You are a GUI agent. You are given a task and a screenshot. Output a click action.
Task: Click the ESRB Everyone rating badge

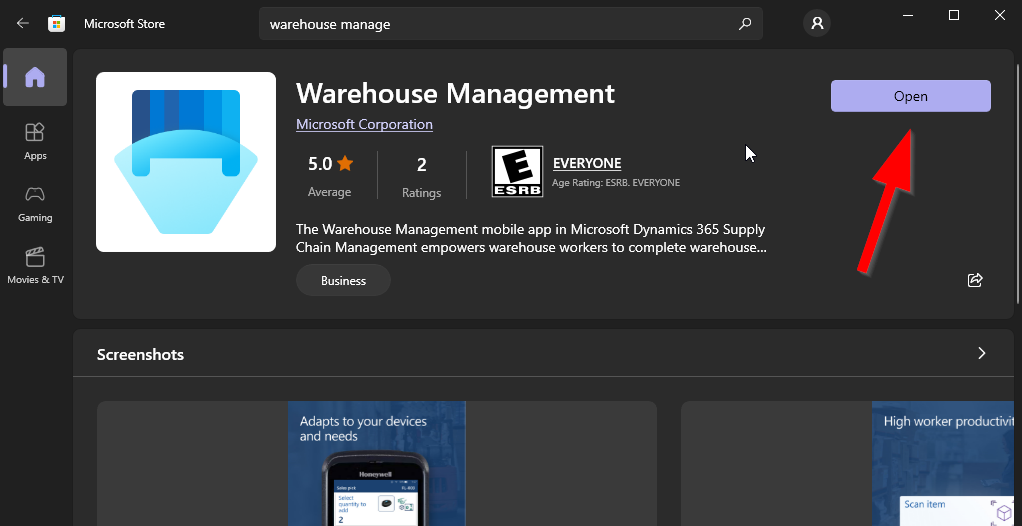click(x=517, y=171)
